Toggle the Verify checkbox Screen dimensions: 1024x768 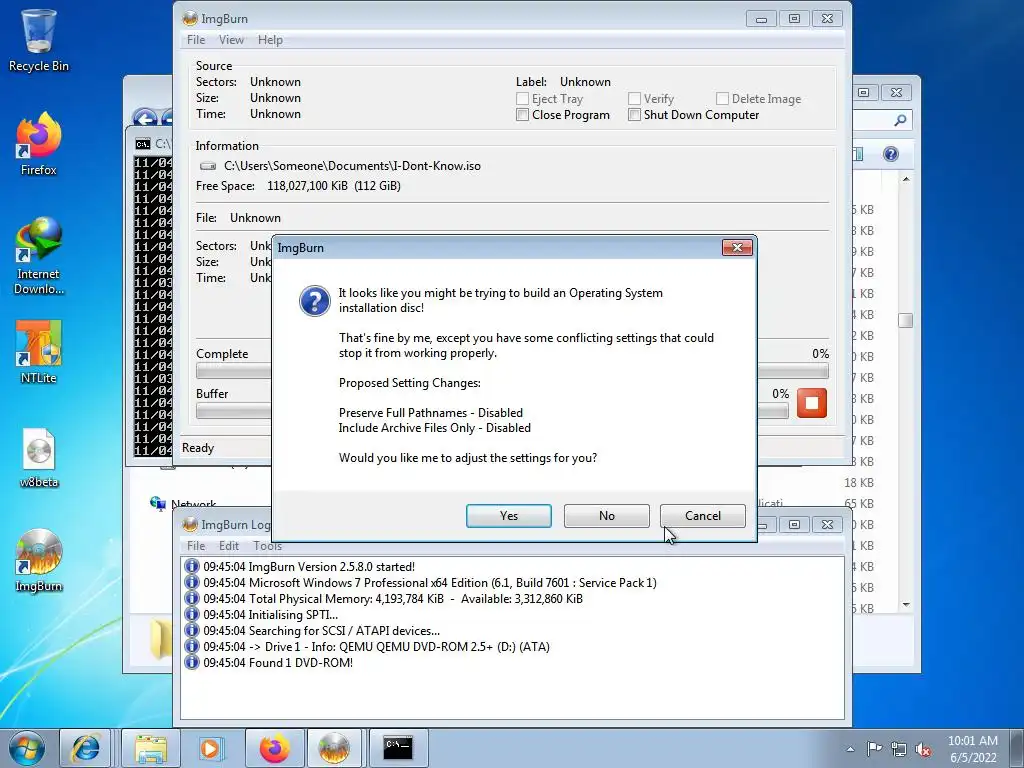coord(634,99)
